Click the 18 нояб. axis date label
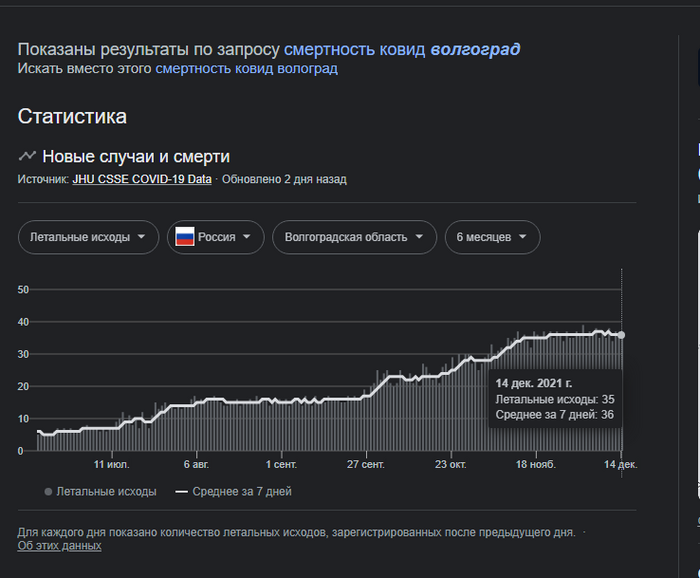 click(x=536, y=465)
